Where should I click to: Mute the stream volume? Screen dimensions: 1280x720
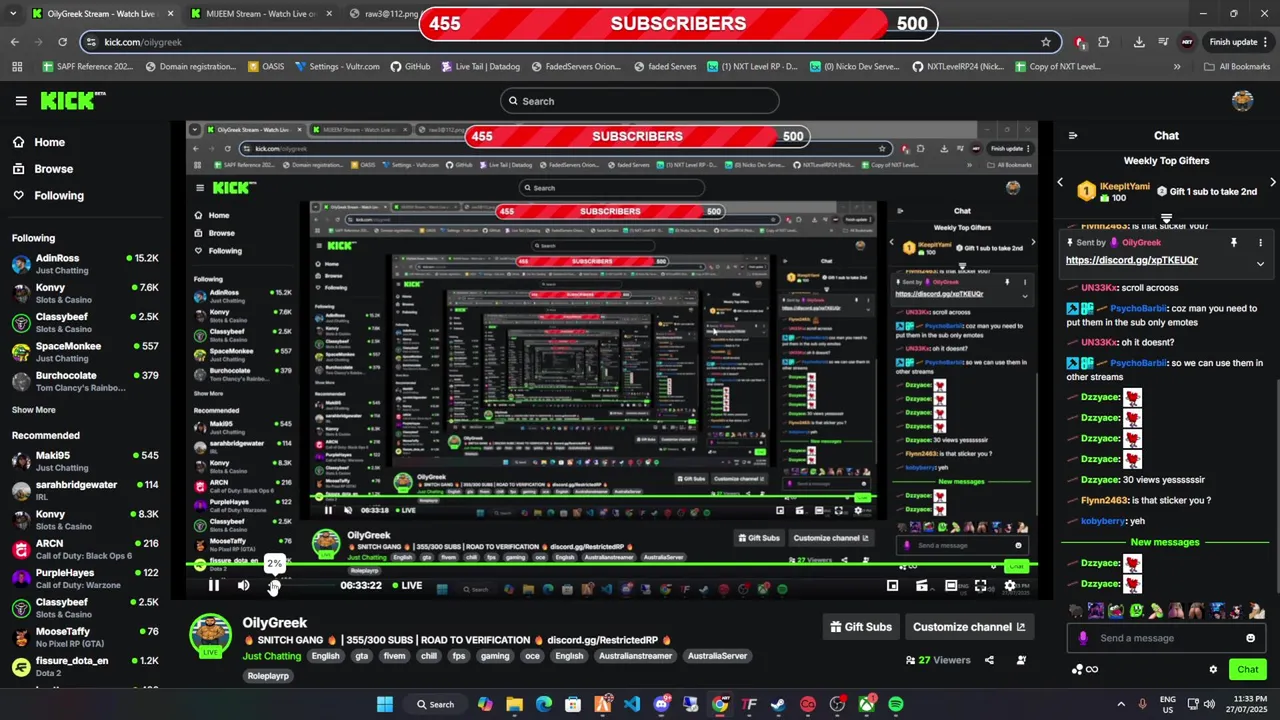tap(243, 586)
